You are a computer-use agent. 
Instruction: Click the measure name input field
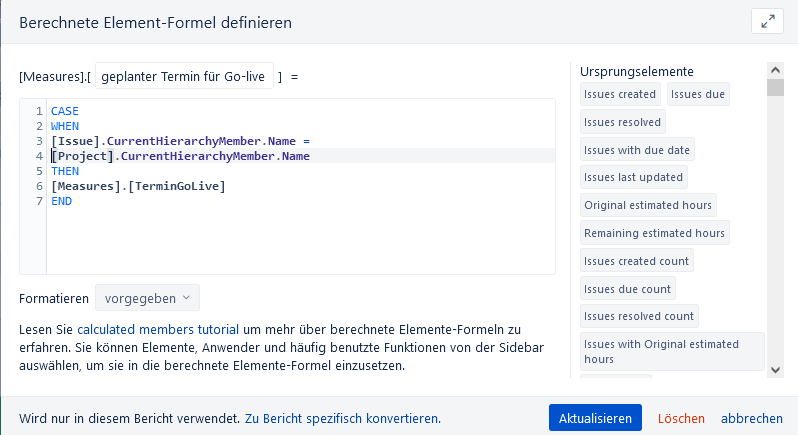pyautogui.click(x=185, y=76)
